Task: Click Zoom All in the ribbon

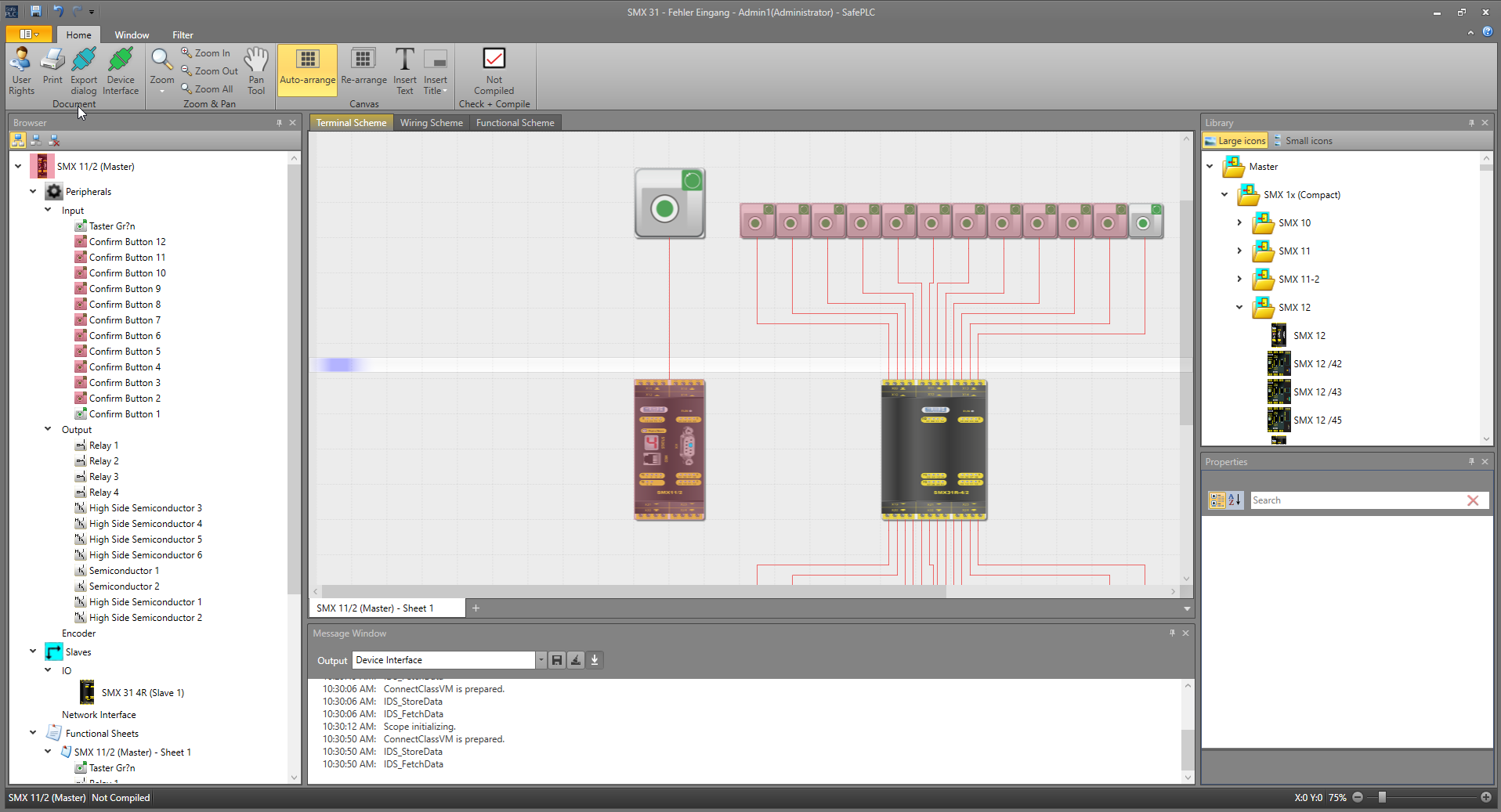Action: pyautogui.click(x=207, y=88)
